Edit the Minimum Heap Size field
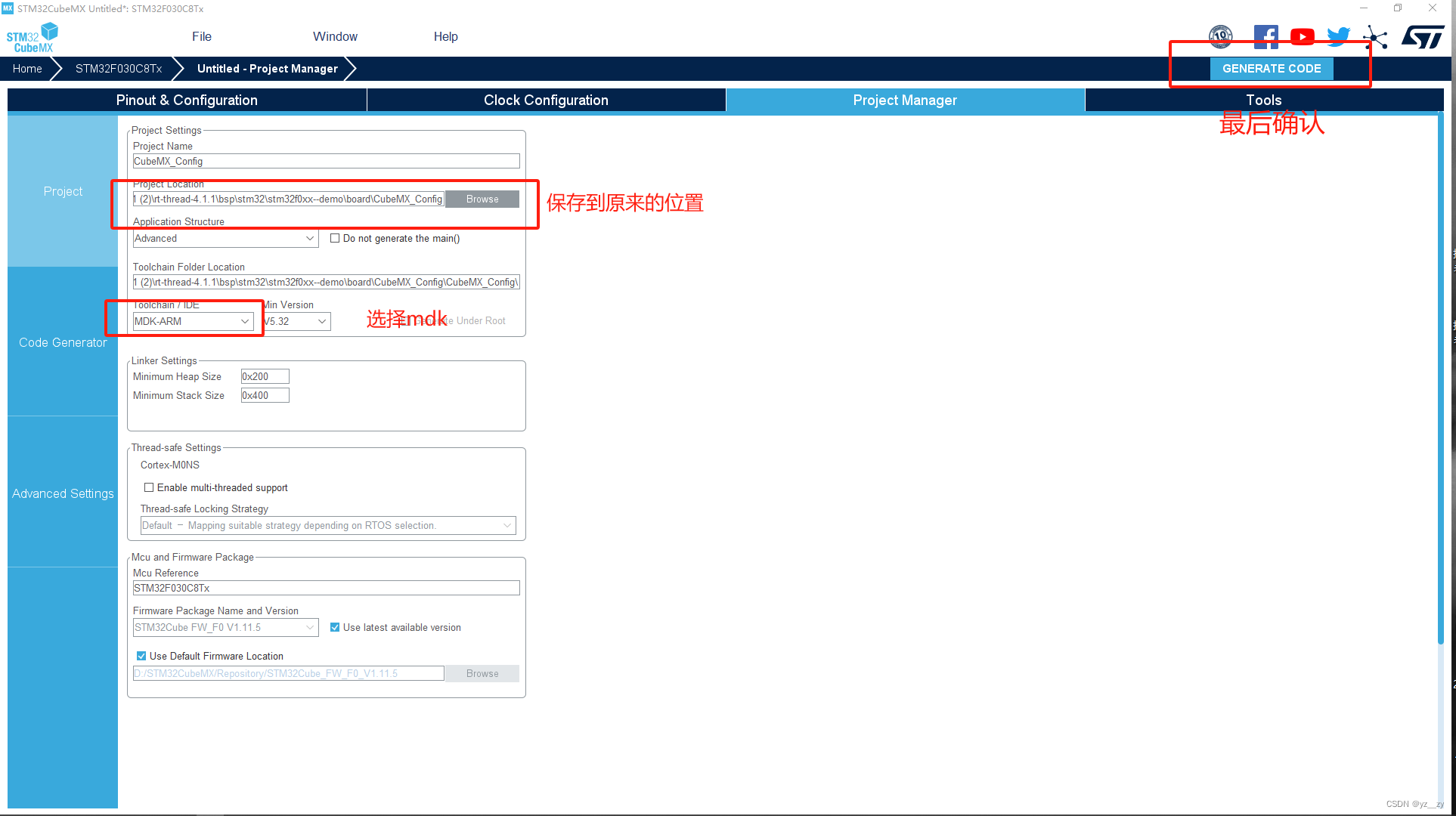The image size is (1456, 816). coord(264,376)
